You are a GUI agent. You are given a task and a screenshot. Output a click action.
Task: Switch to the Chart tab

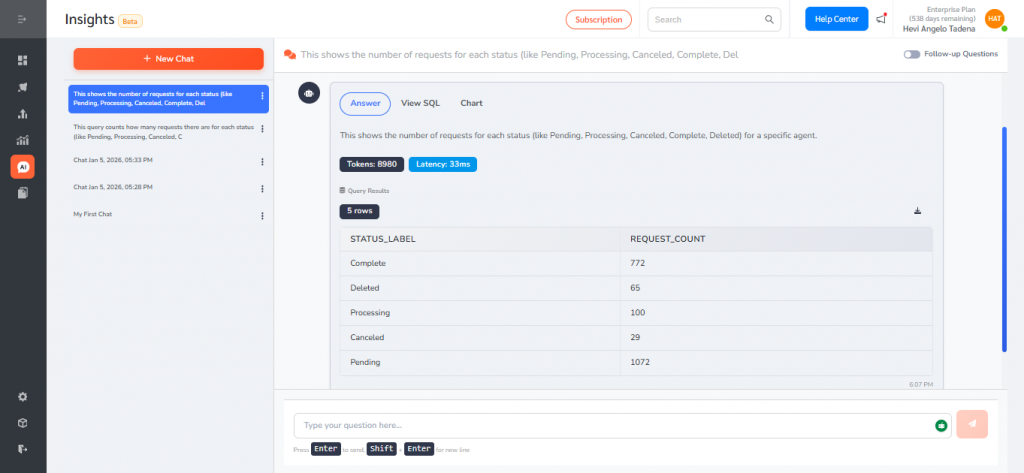471,103
